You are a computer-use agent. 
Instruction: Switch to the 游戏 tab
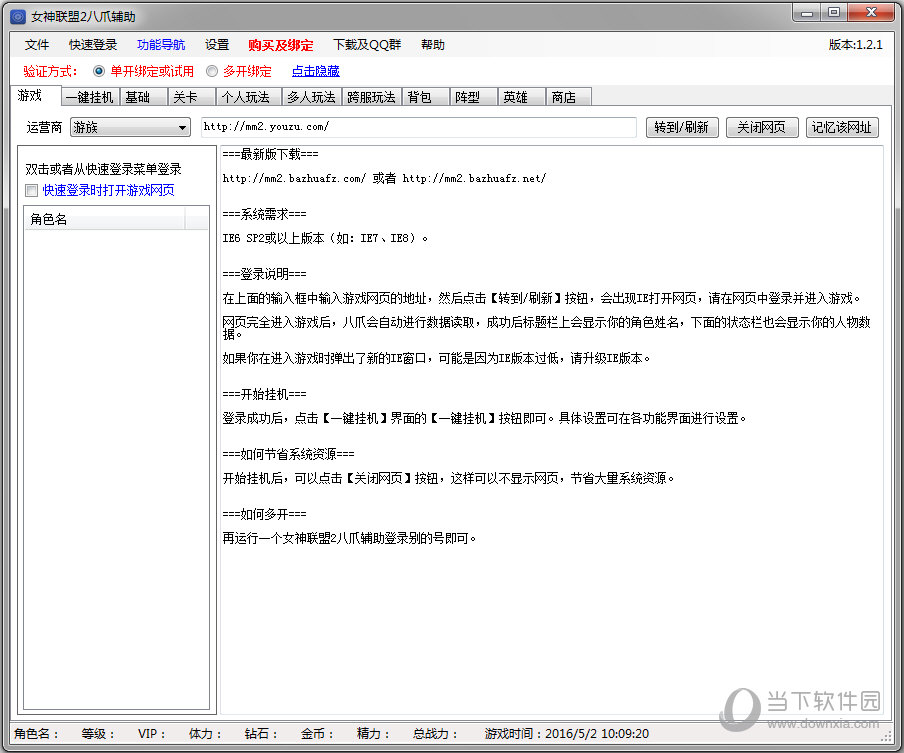(35, 96)
